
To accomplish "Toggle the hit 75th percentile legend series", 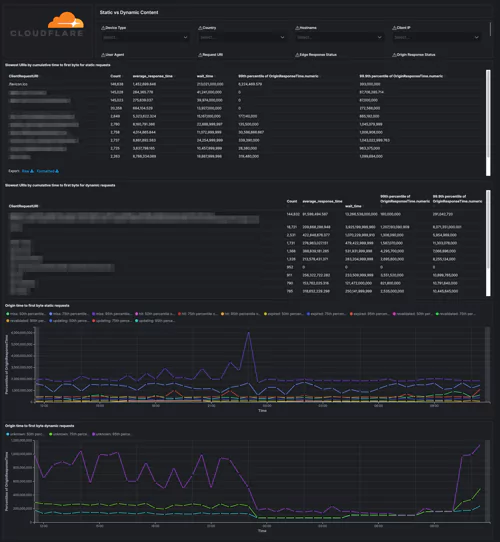I will click(x=198, y=314).
